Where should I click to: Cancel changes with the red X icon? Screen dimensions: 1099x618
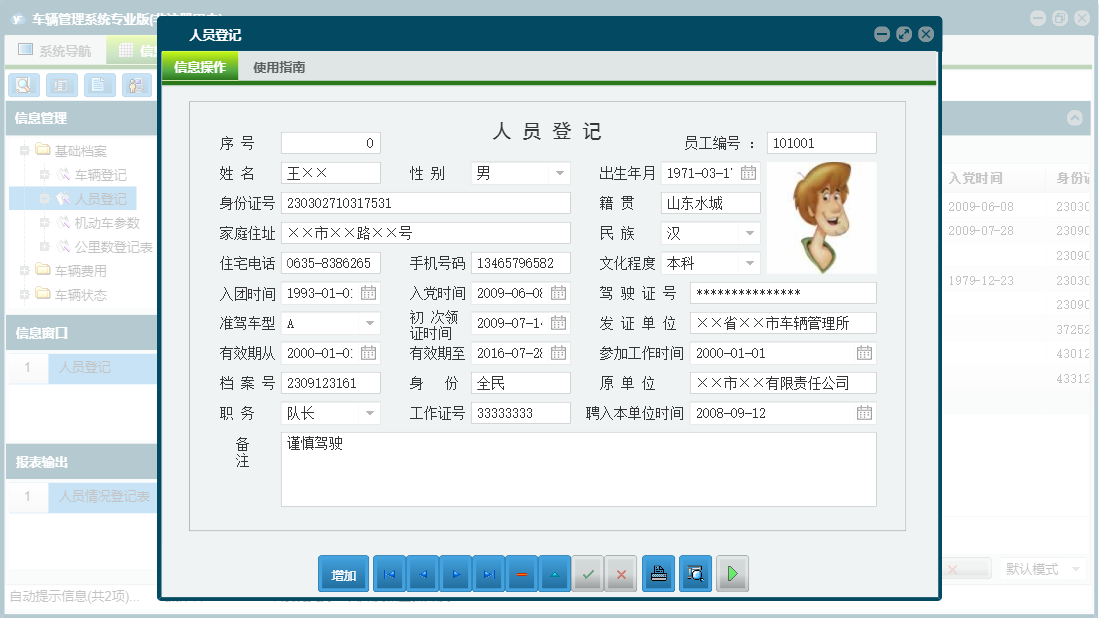[x=620, y=573]
